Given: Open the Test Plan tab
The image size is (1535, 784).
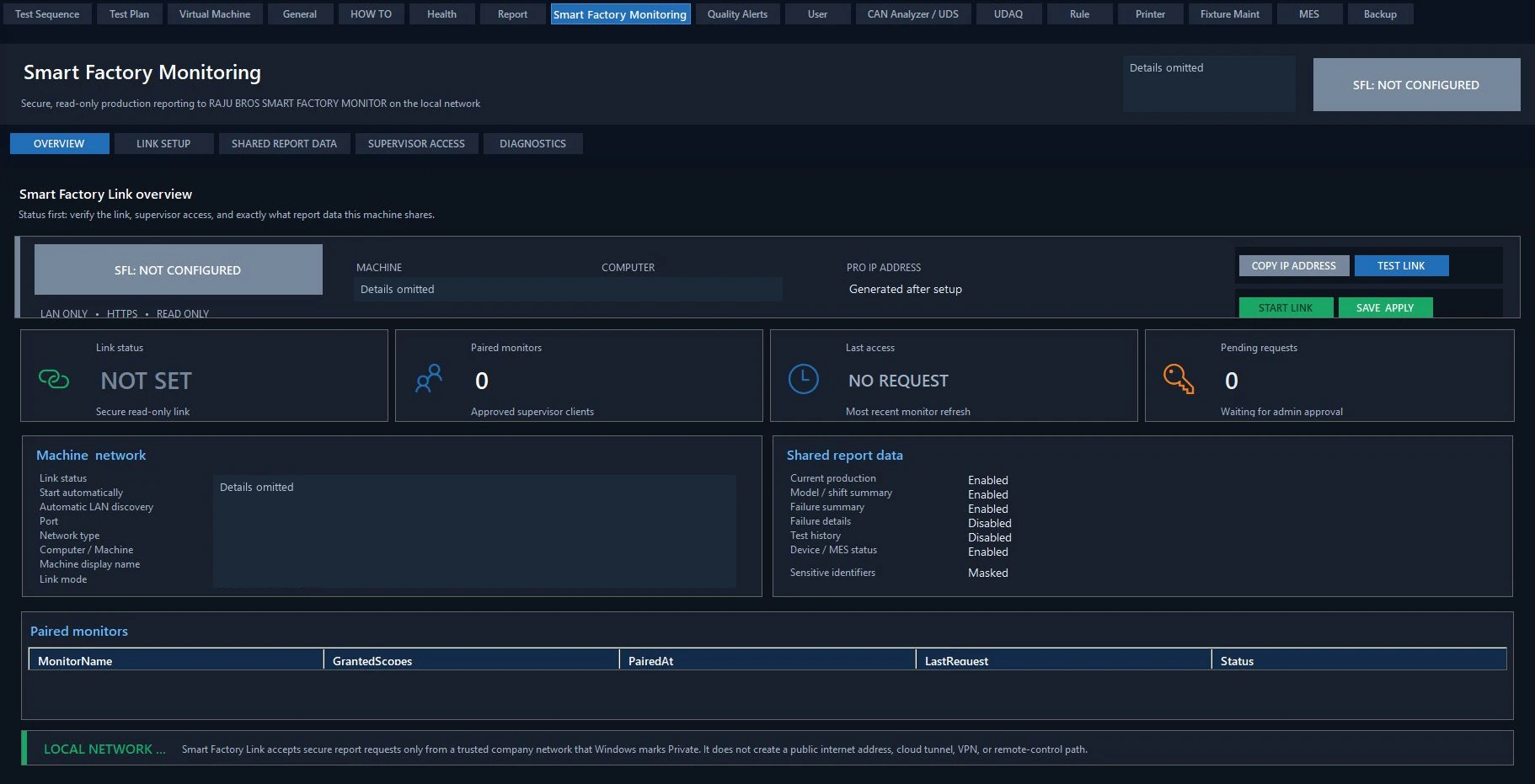Looking at the screenshot, I should 129,14.
